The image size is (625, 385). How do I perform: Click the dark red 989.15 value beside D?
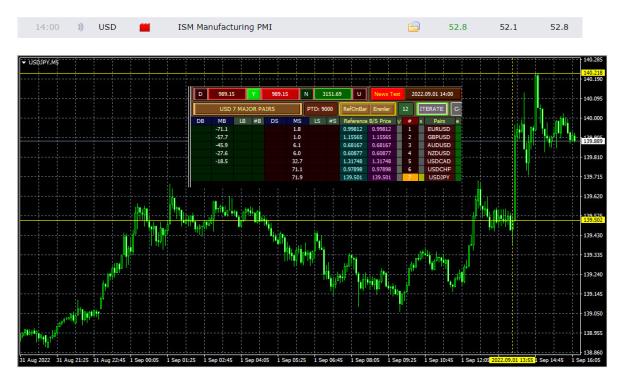pos(226,94)
